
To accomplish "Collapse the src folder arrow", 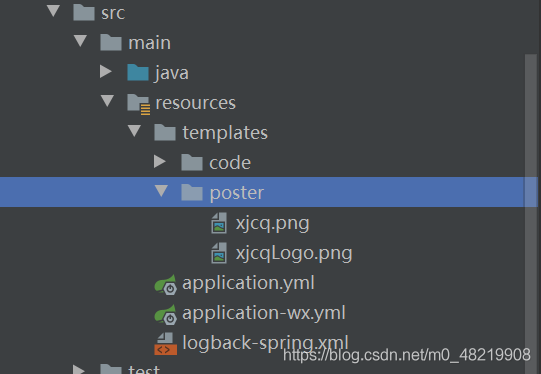I will tap(53, 11).
